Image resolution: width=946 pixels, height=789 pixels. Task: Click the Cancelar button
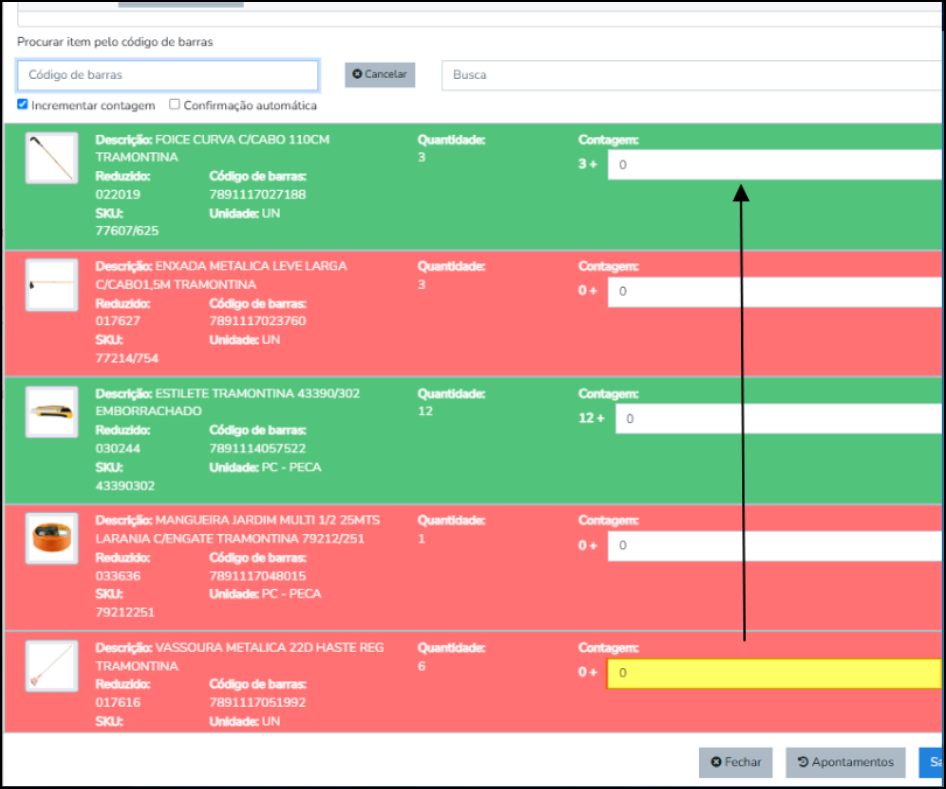coord(380,75)
